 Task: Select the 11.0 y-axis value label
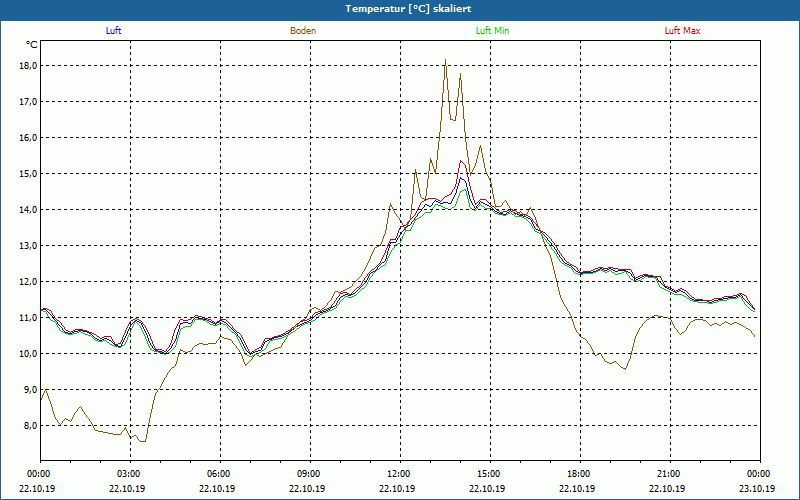28,318
